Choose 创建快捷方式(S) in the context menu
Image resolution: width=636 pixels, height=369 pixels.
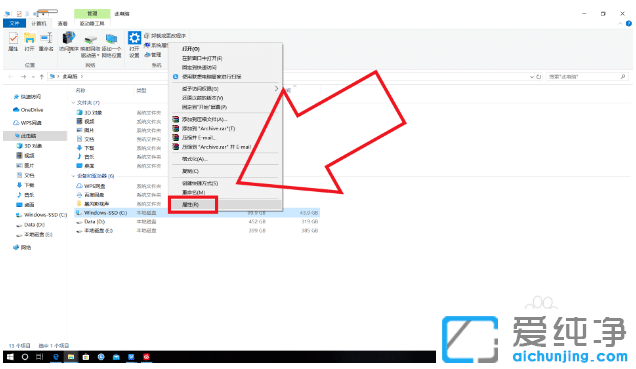[225, 183]
